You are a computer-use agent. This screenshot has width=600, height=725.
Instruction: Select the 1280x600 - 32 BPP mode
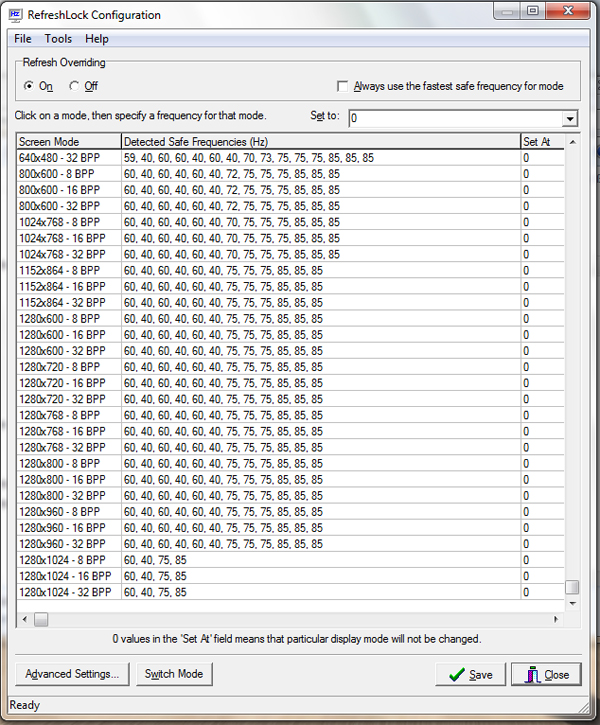click(290, 351)
